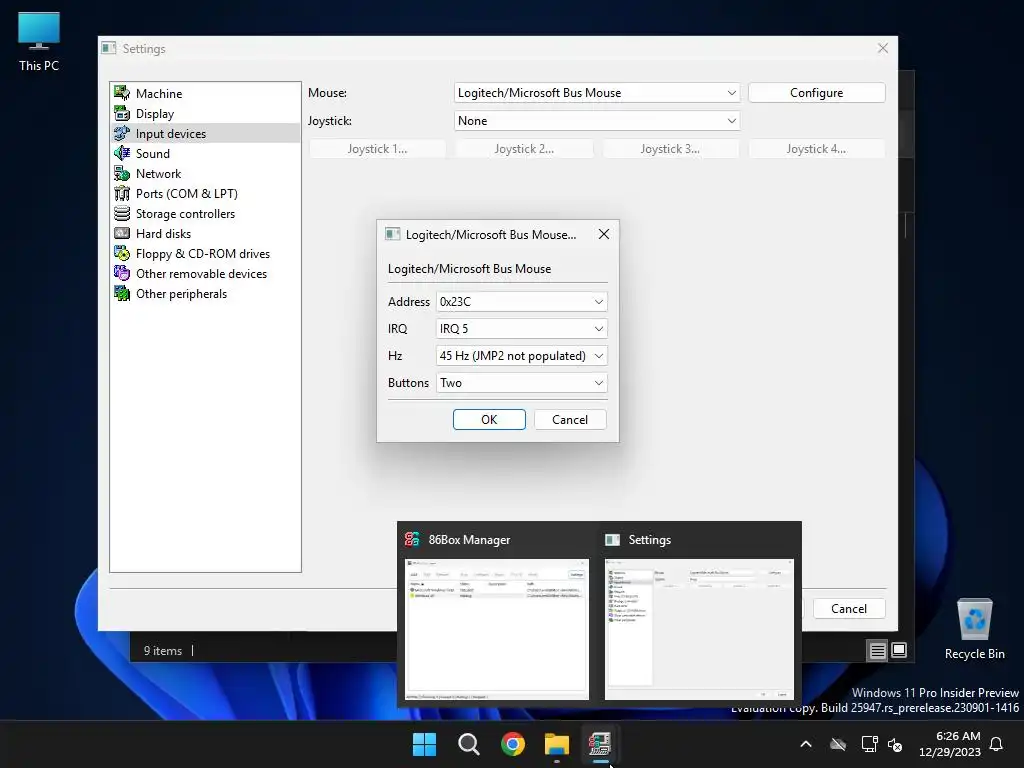Select the Network label in the category list

[x=159, y=174]
